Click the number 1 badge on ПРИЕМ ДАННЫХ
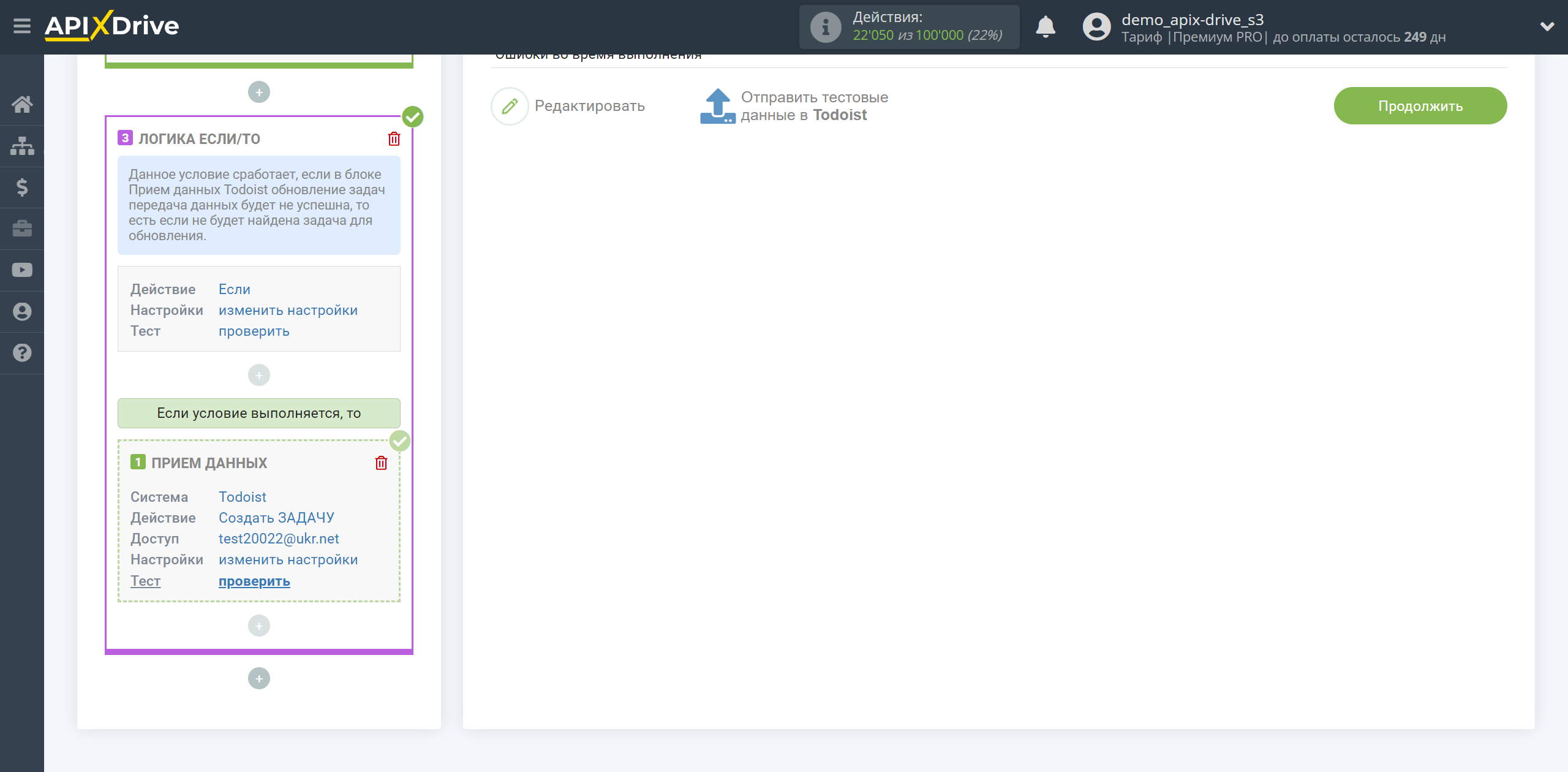 [138, 462]
